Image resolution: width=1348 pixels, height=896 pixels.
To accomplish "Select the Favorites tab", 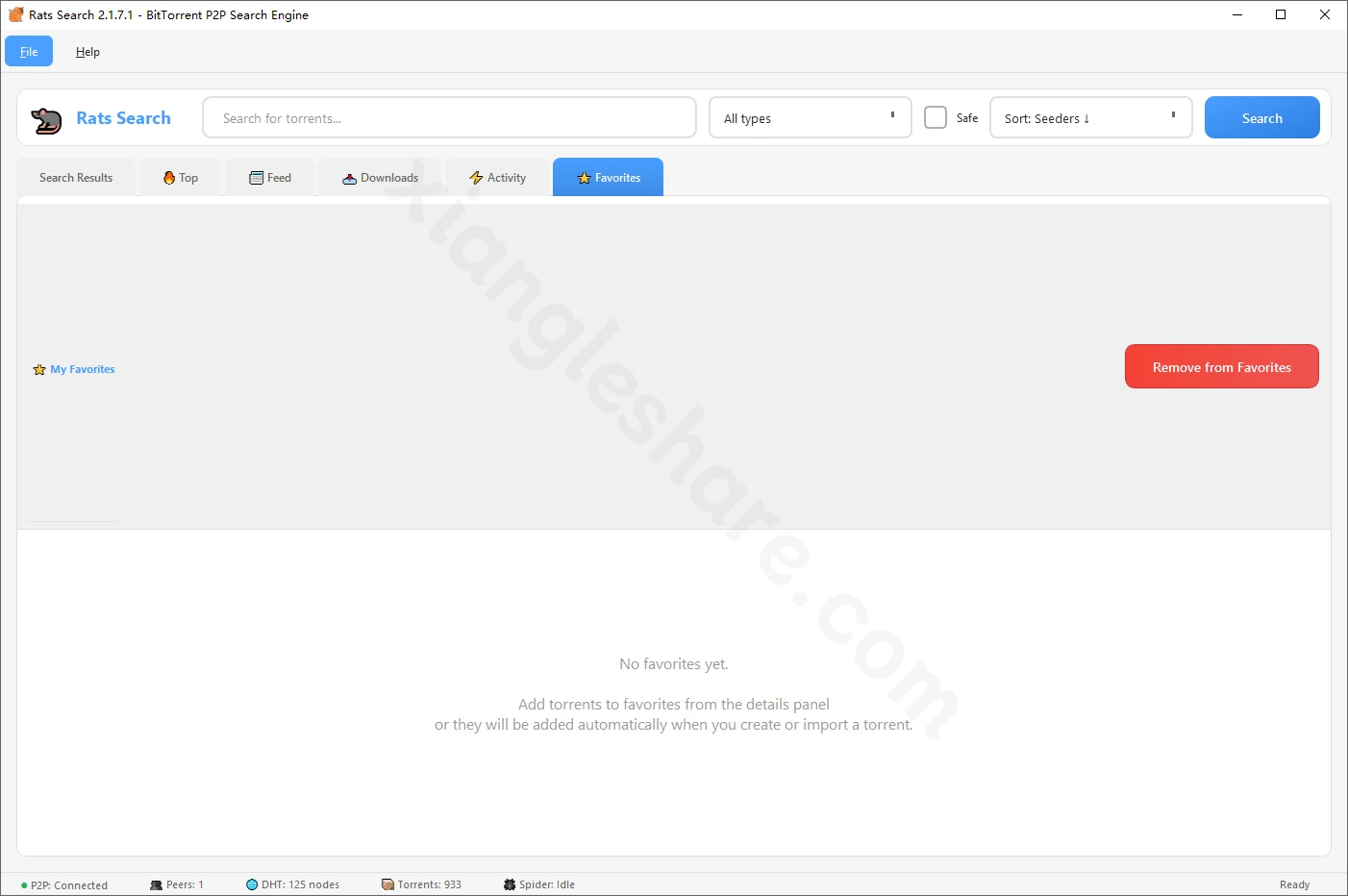I will click(608, 178).
